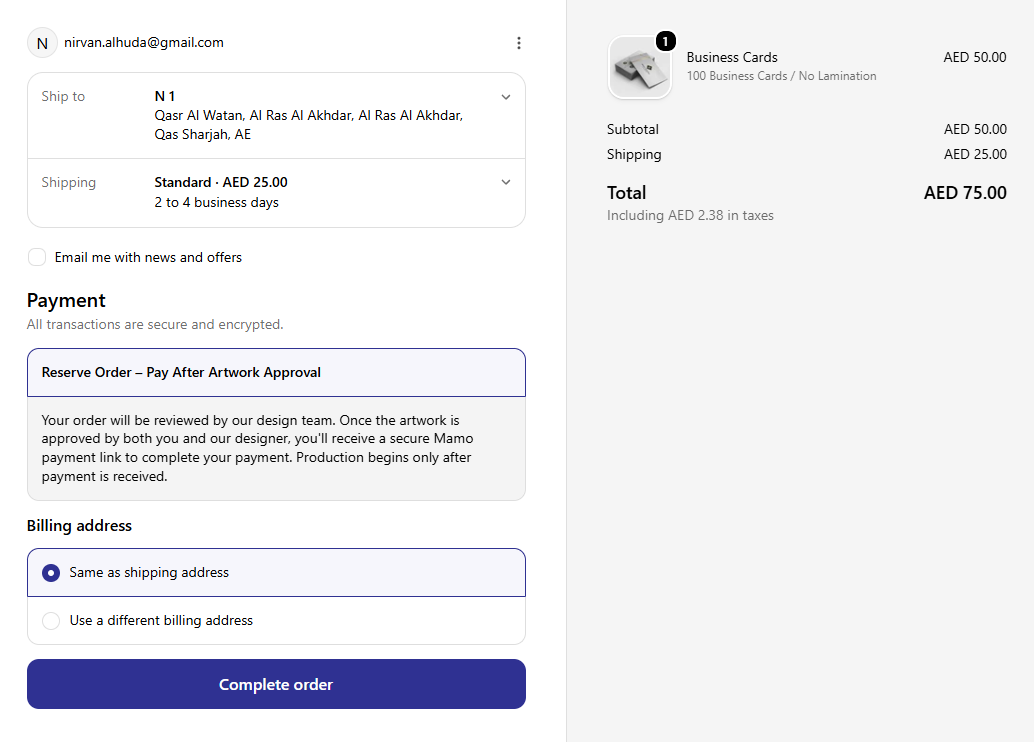Select Same as shipping address option
The height and width of the screenshot is (742, 1034).
[51, 573]
